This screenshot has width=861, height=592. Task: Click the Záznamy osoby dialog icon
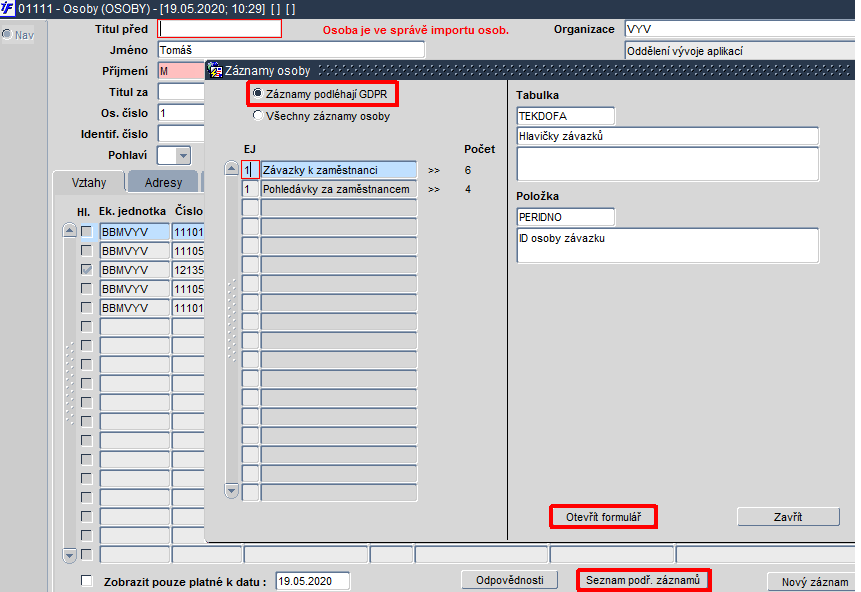215,70
